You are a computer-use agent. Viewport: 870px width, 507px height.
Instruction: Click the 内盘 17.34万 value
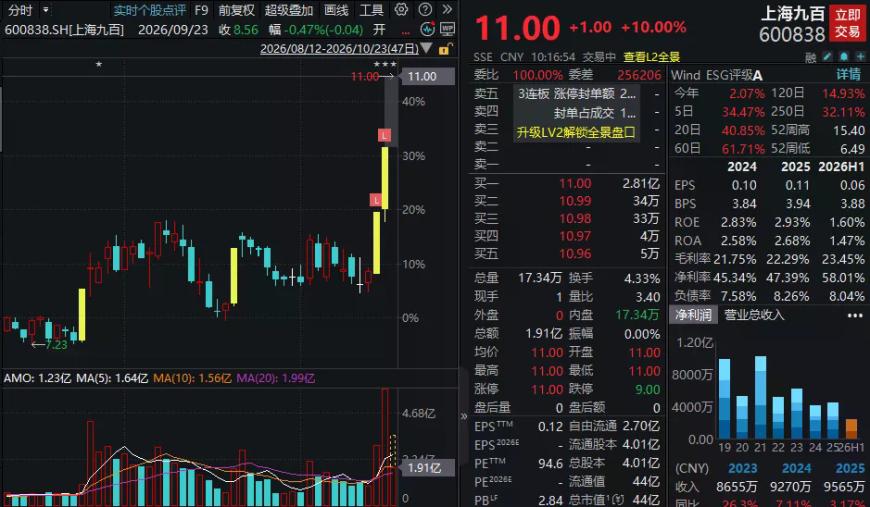pos(638,315)
